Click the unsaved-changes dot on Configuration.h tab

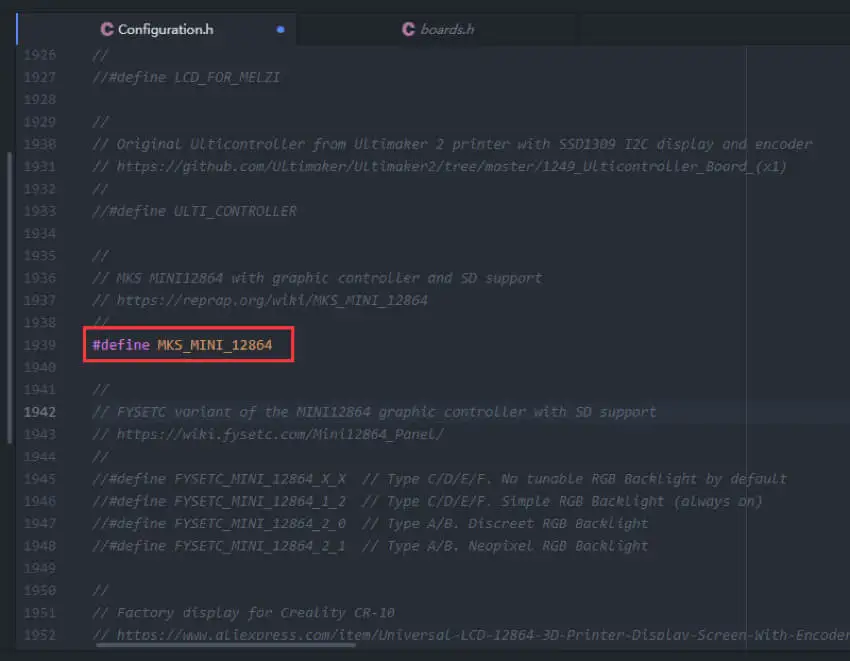click(x=280, y=30)
